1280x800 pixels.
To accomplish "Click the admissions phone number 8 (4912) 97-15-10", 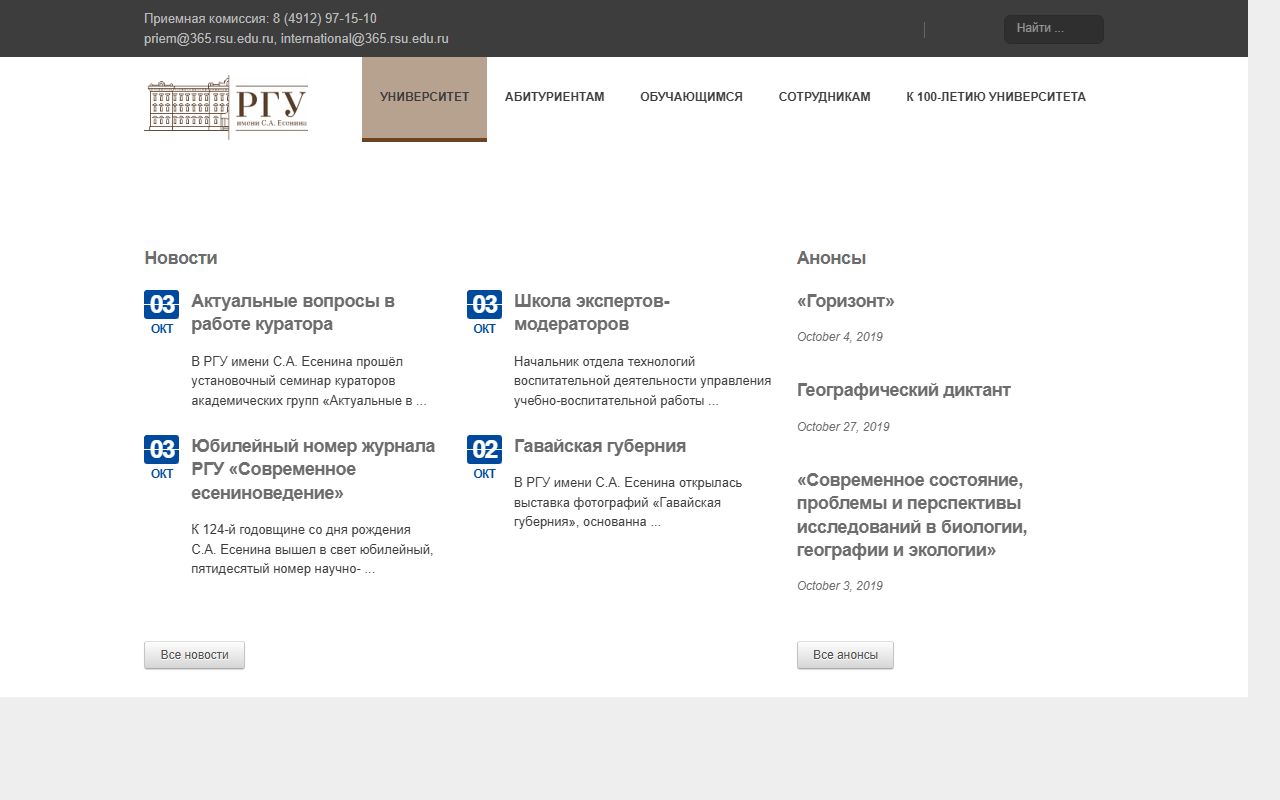I will tap(324, 19).
